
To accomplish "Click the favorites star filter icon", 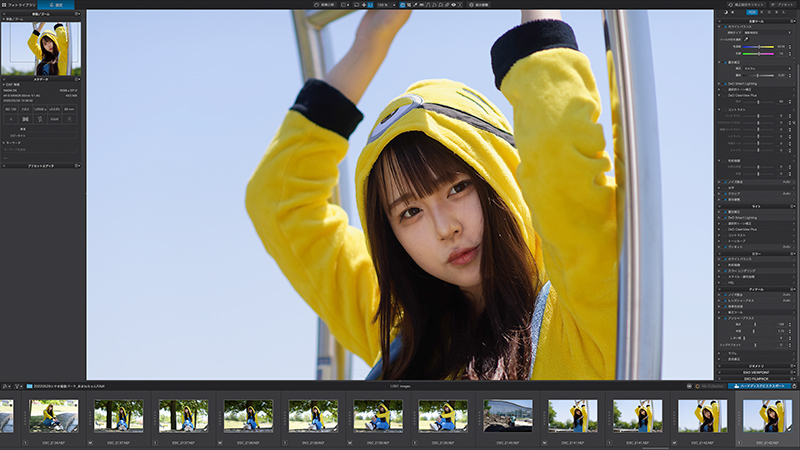I will coord(733,12).
